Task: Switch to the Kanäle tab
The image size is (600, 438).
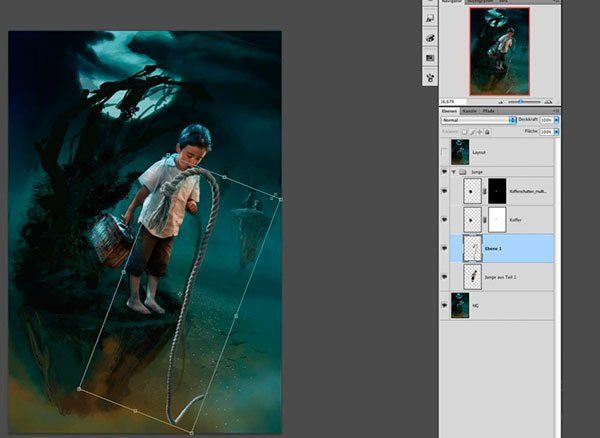Action: pyautogui.click(x=469, y=111)
